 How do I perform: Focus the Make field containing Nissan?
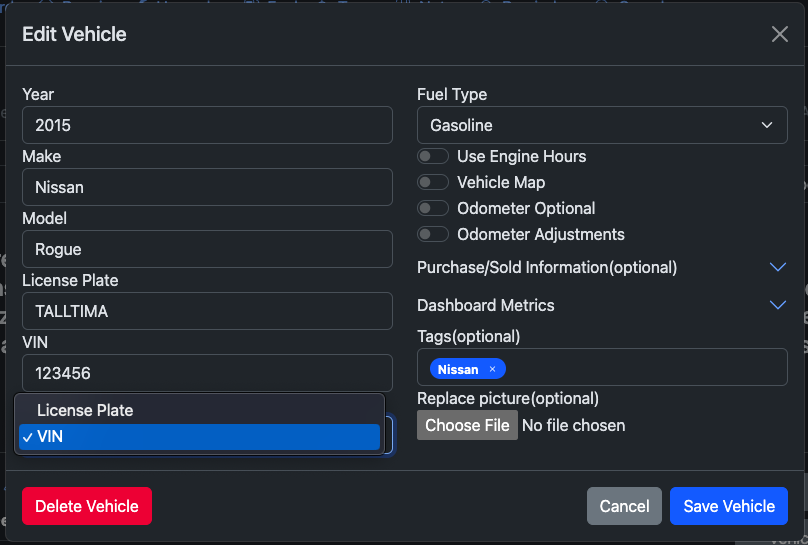[207, 187]
